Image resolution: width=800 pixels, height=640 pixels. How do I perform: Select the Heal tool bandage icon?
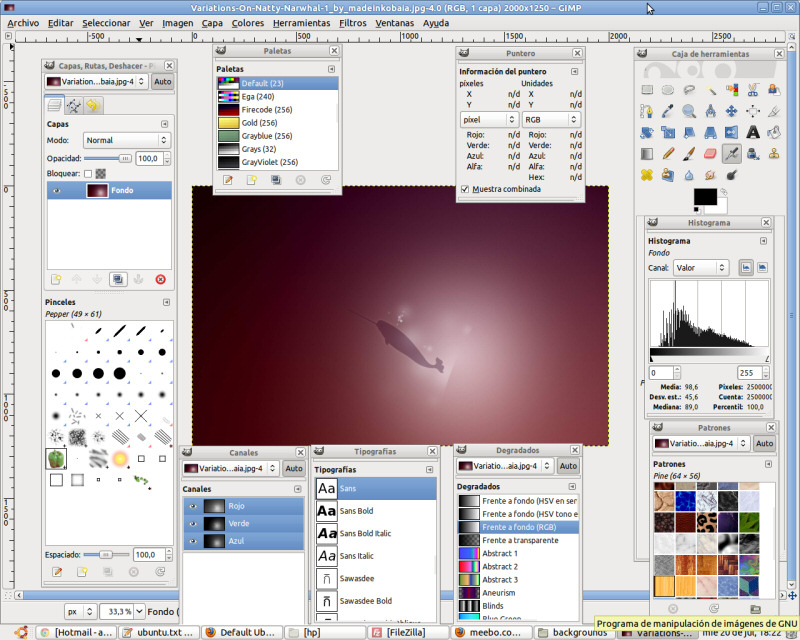pos(647,175)
